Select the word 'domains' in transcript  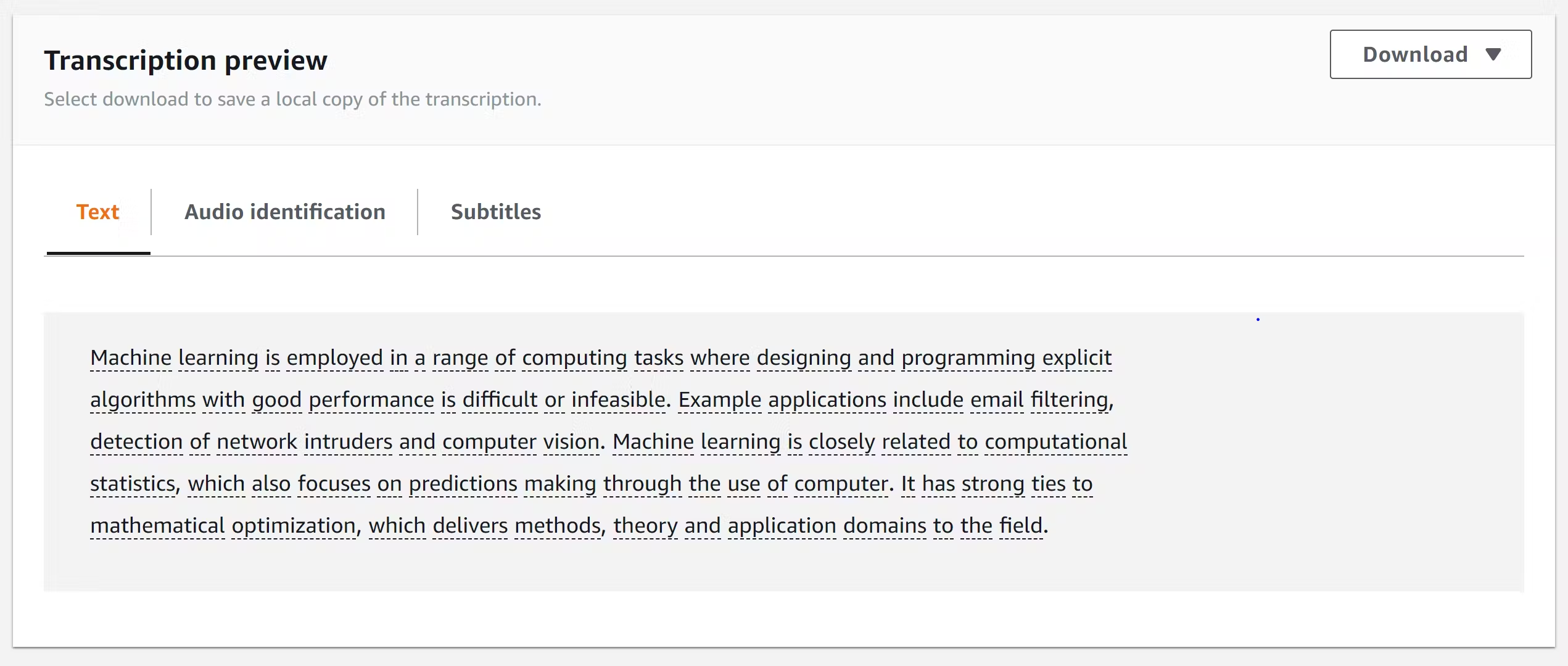pos(885,525)
